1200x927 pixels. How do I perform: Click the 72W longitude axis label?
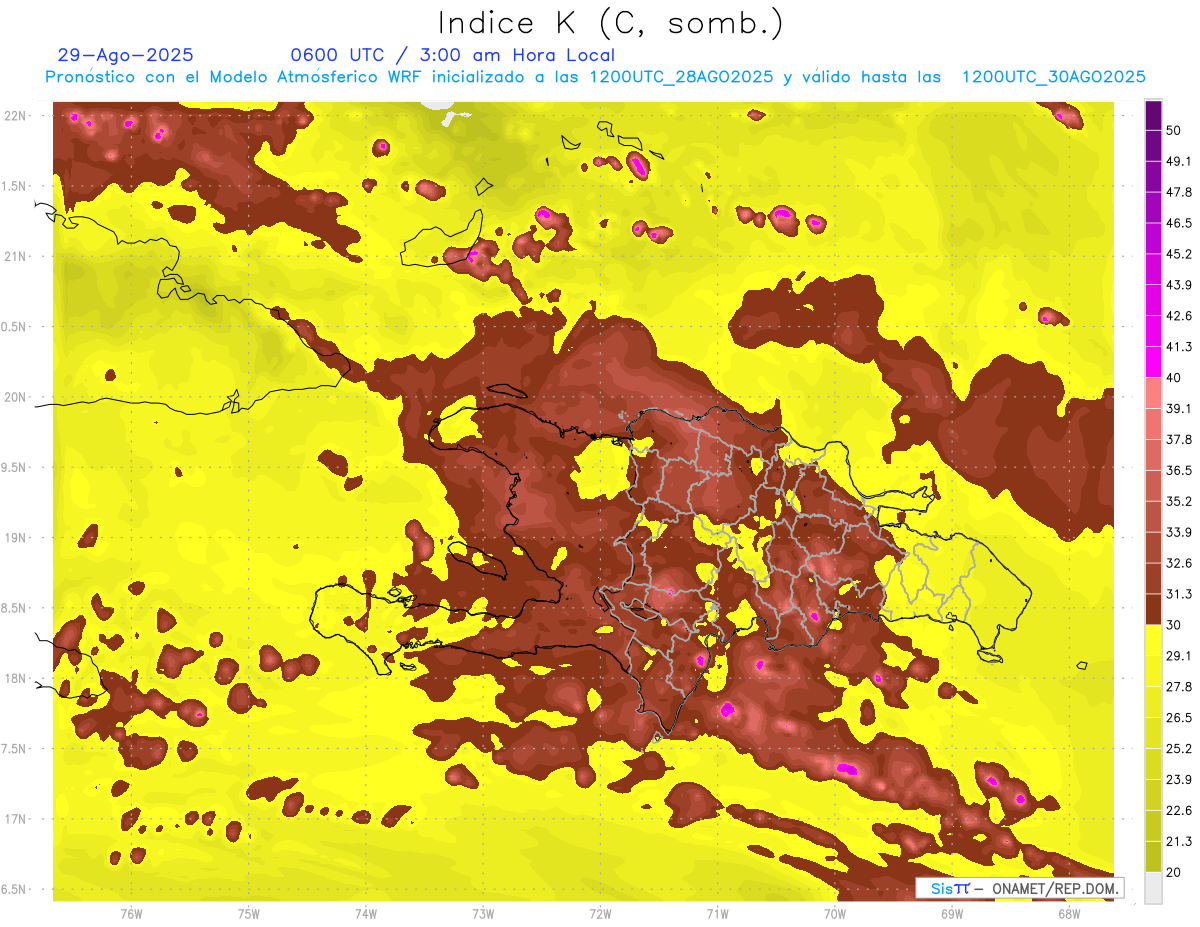coord(600,913)
